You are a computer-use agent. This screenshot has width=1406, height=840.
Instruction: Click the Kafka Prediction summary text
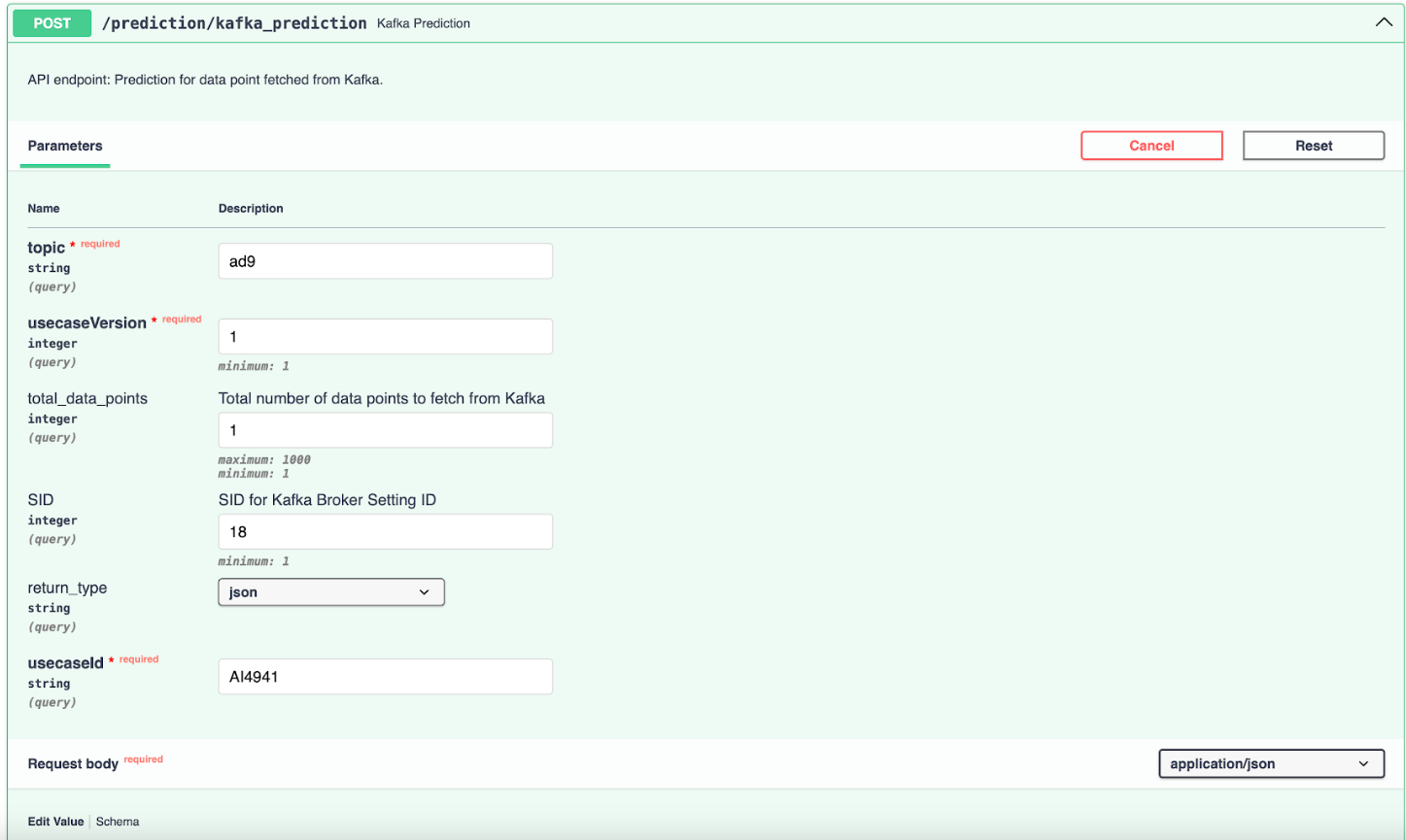pos(423,22)
